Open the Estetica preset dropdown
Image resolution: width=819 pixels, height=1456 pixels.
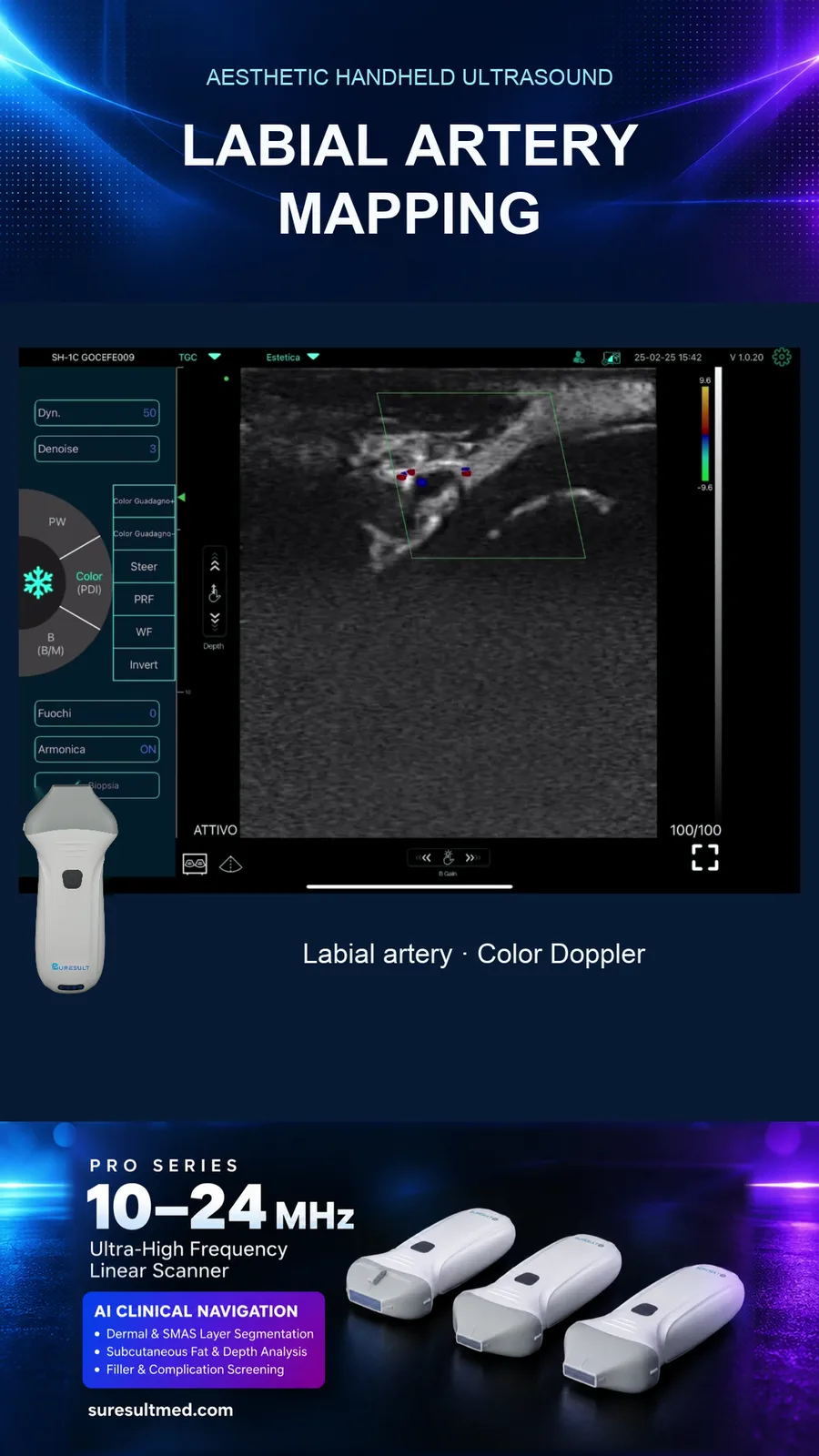point(293,357)
